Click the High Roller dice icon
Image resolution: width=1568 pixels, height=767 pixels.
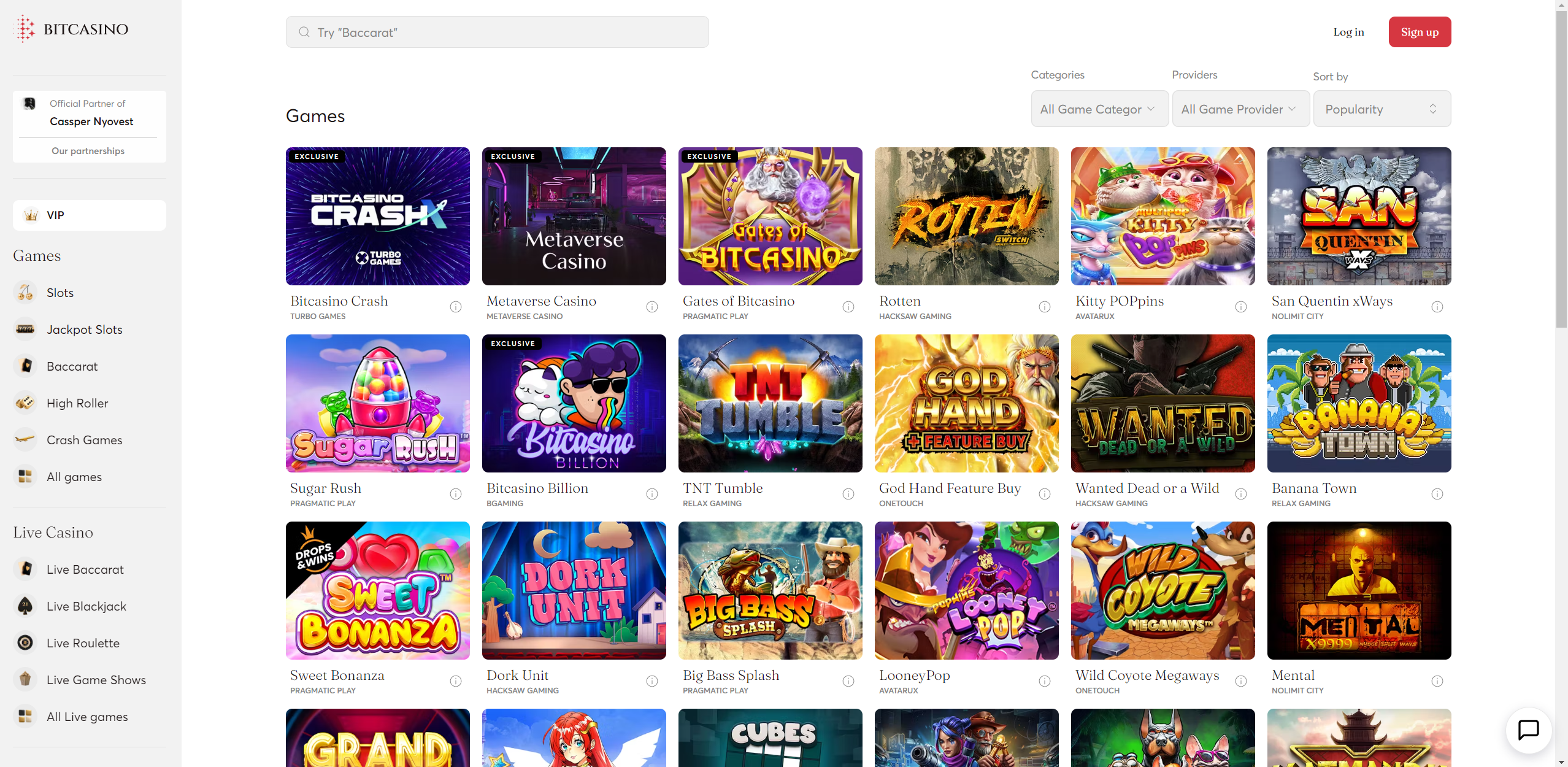click(x=25, y=403)
